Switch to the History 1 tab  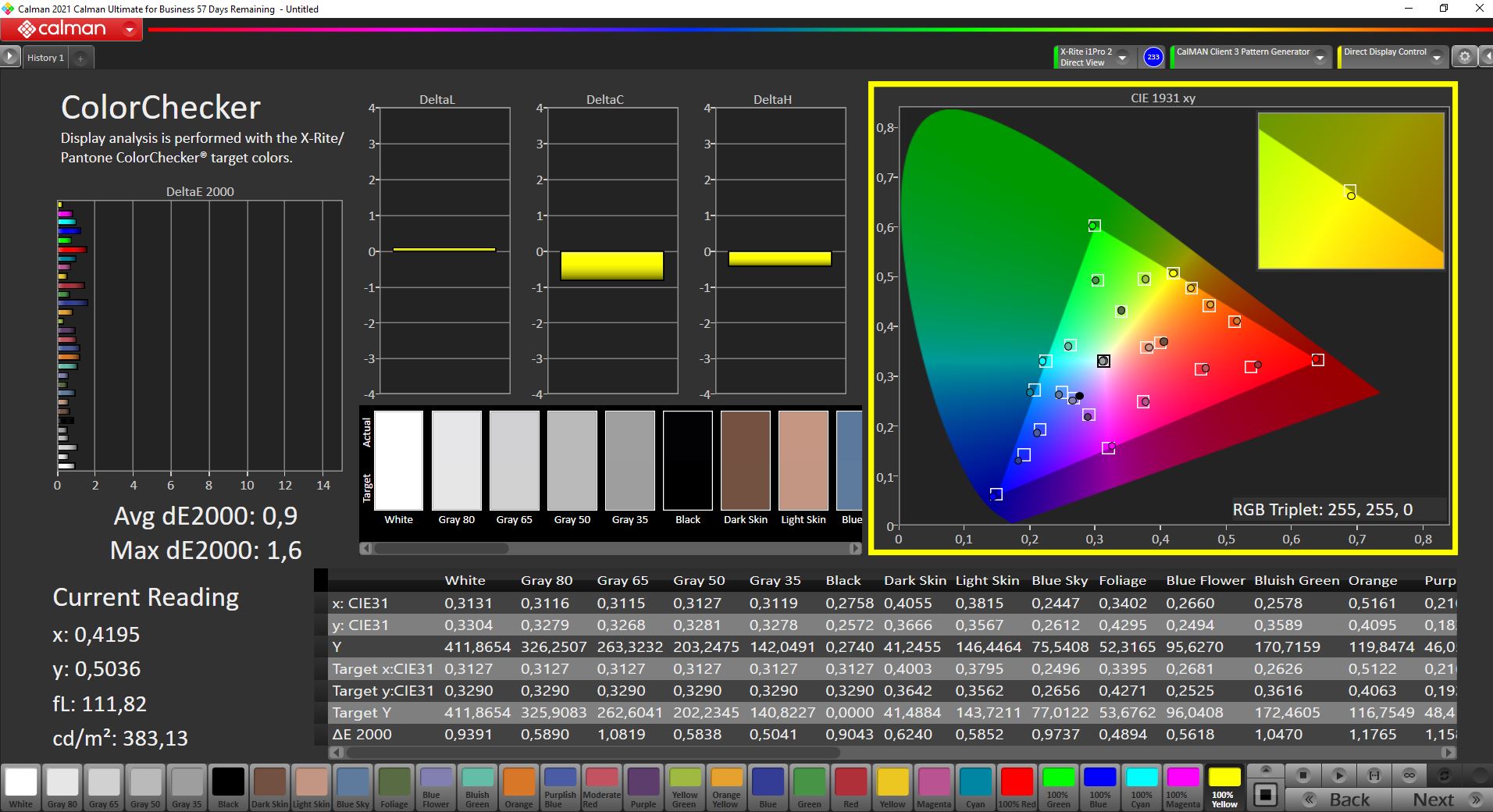coord(45,58)
